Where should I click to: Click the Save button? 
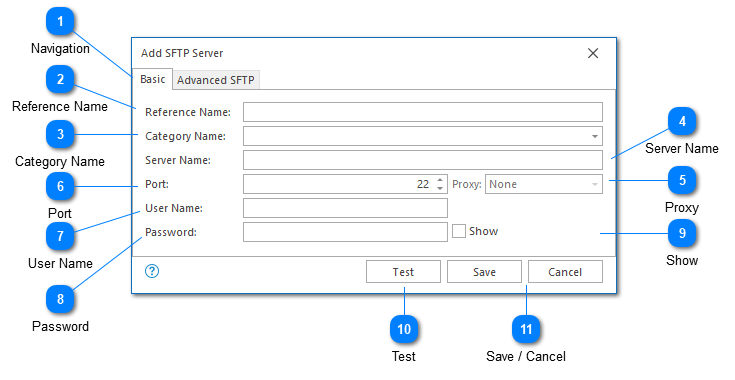click(484, 272)
